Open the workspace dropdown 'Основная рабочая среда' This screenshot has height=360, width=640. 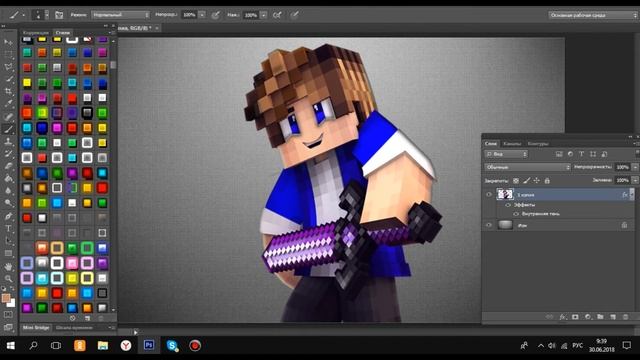[593, 15]
